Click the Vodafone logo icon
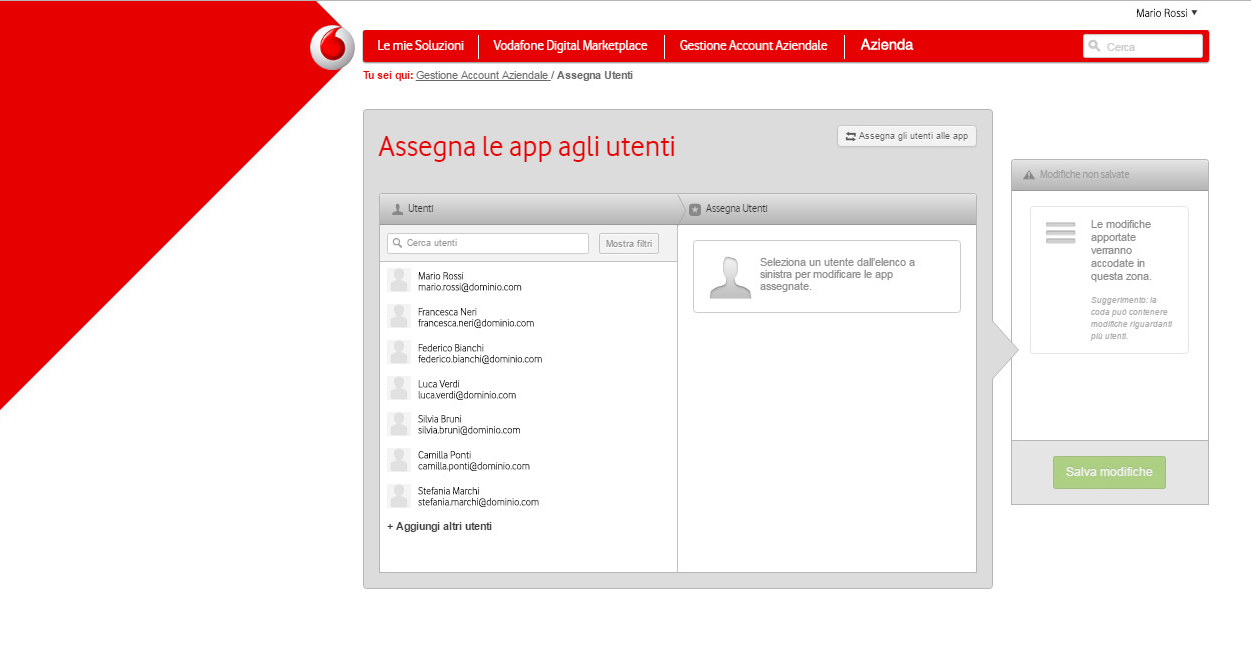 pyautogui.click(x=332, y=47)
